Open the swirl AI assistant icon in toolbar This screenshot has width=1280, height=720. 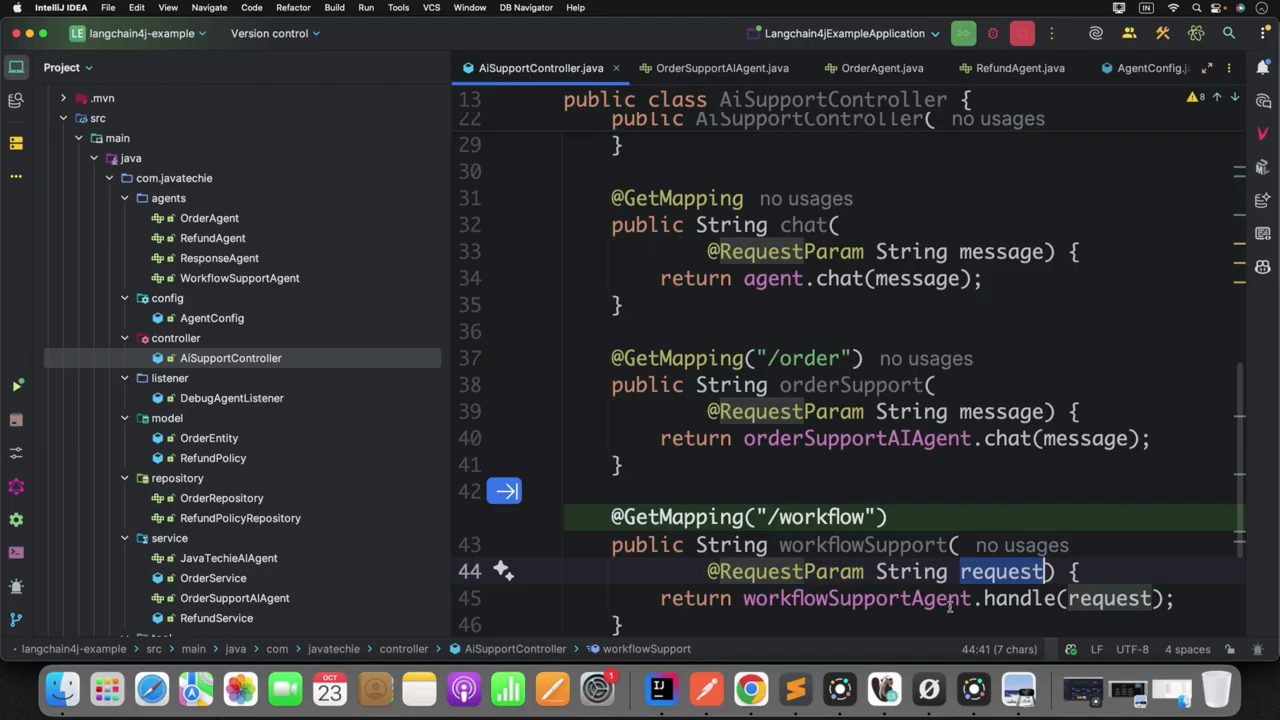1096,33
